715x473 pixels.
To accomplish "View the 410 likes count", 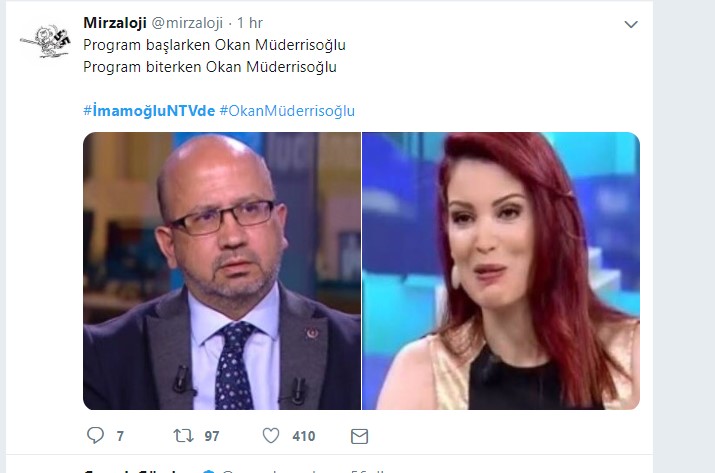I will pos(304,436).
